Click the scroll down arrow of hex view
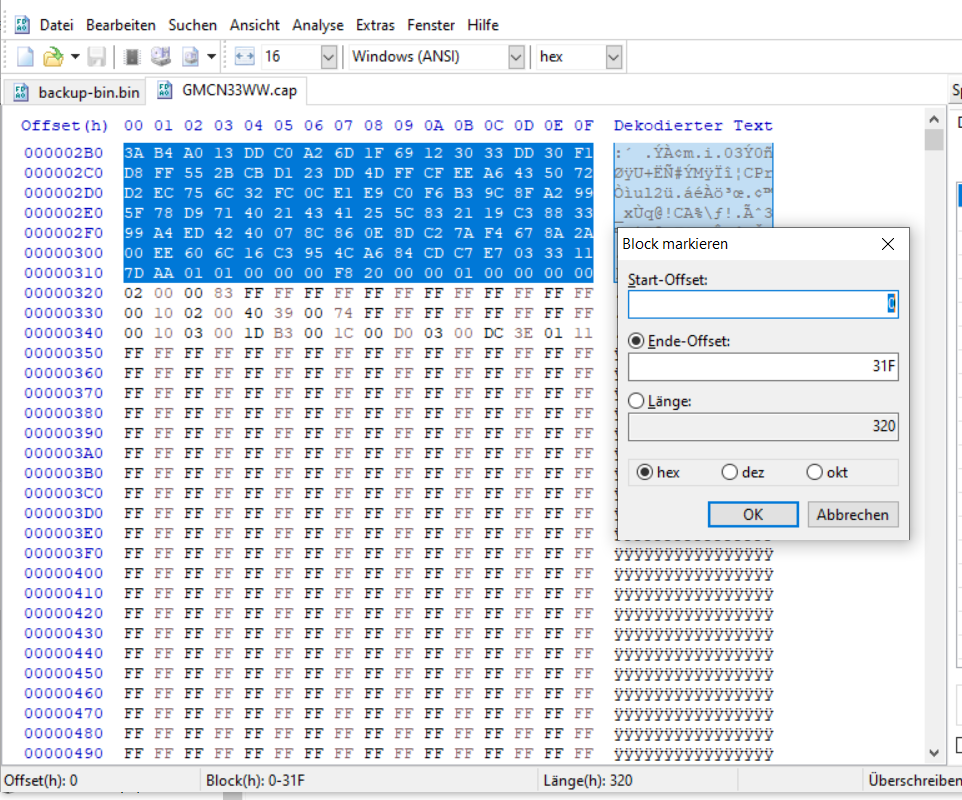962x800 pixels. [934, 753]
